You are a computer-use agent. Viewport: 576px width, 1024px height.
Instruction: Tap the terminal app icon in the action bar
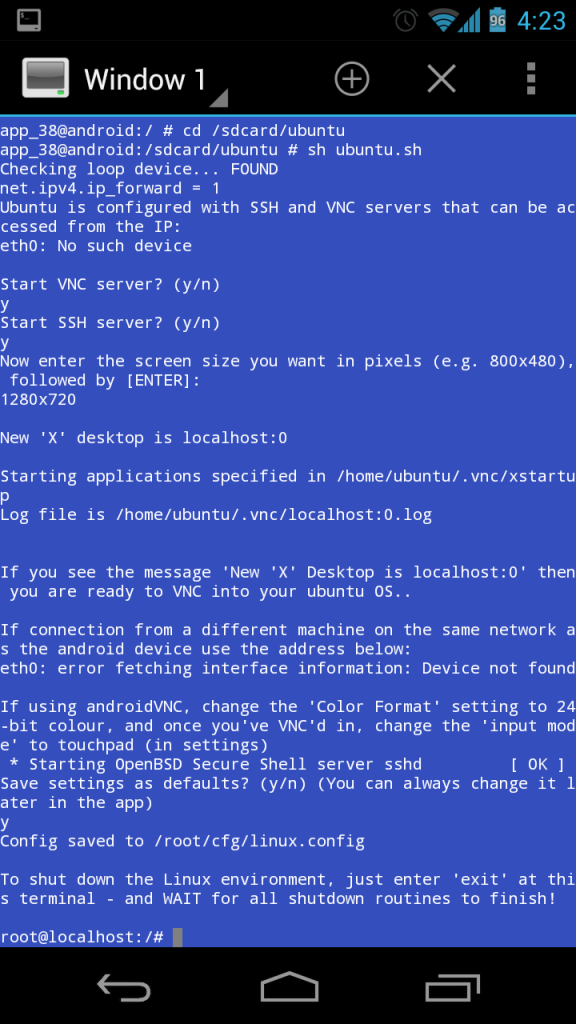(45, 78)
